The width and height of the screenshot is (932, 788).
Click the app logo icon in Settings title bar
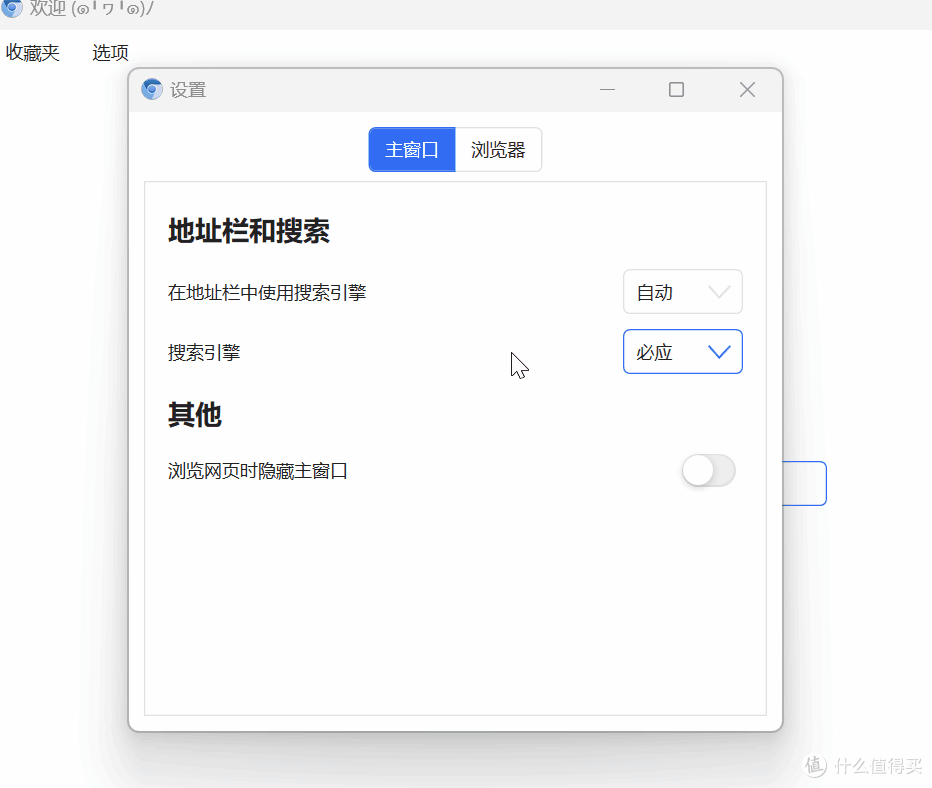(x=152, y=90)
